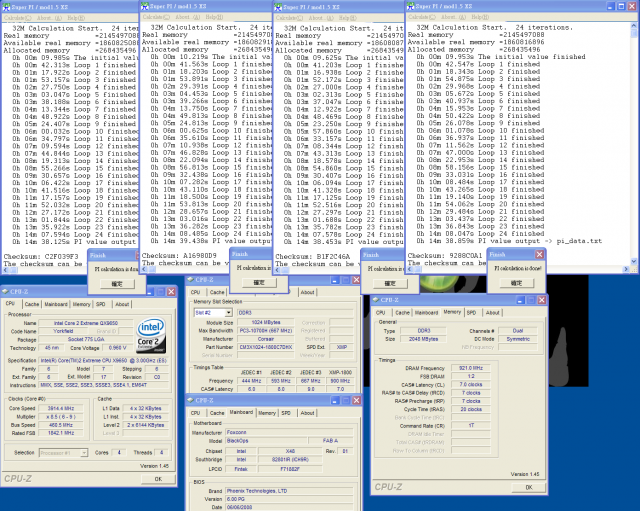Select Cache tab in CPU-Z Memory Slot Selection window
The width and height of the screenshot is (640, 511).
[217, 292]
